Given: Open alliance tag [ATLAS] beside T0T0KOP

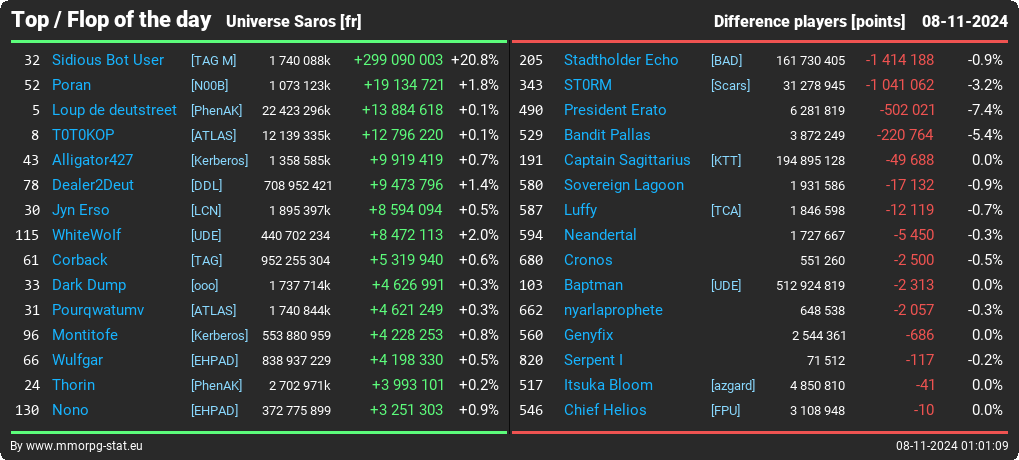Looking at the screenshot, I should [x=214, y=136].
